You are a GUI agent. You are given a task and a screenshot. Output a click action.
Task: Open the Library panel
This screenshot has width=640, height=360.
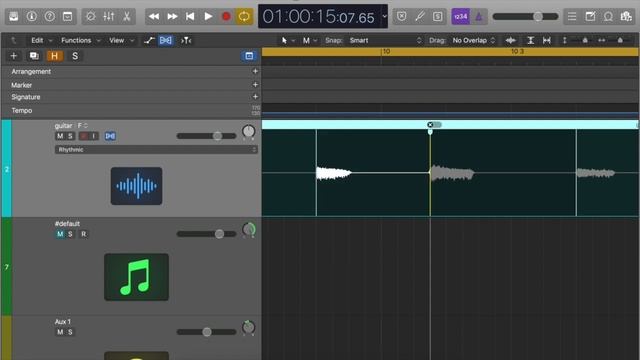[13, 17]
